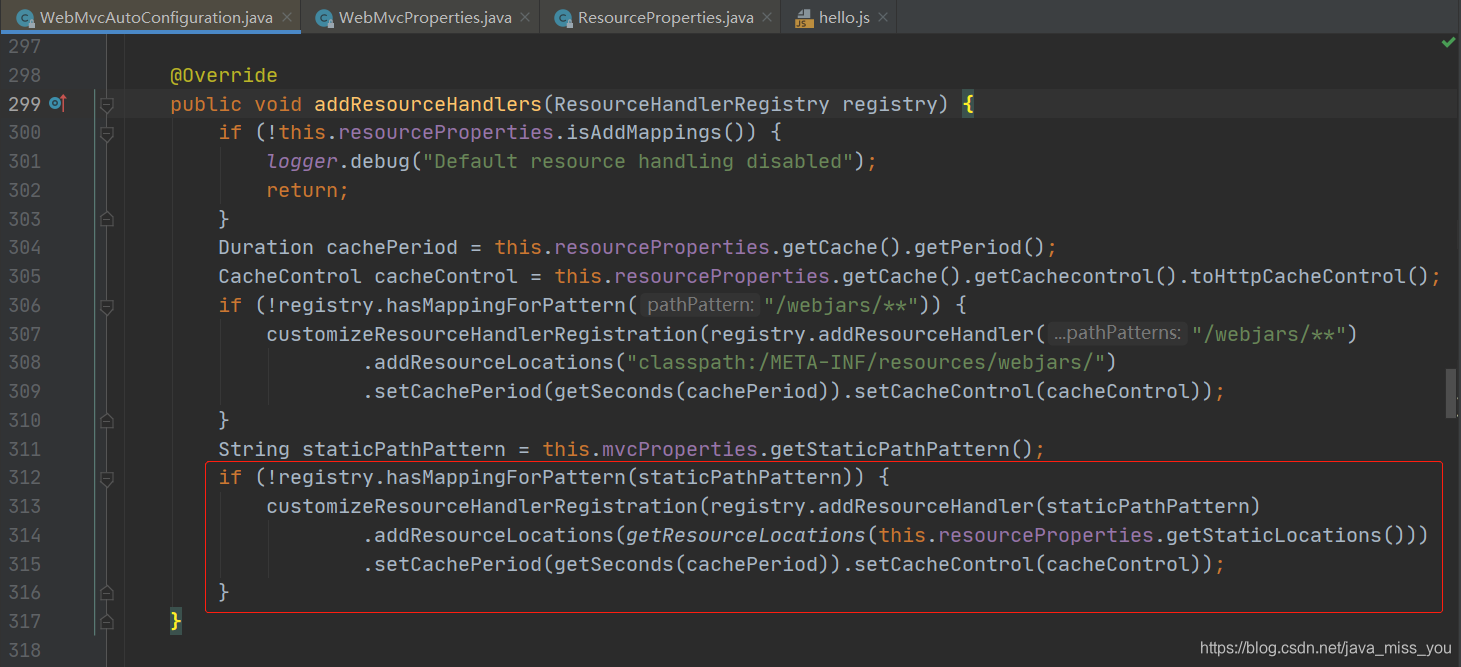The image size is (1461, 667).
Task: Close the WebMvcProperties.java tab
Action: click(525, 18)
